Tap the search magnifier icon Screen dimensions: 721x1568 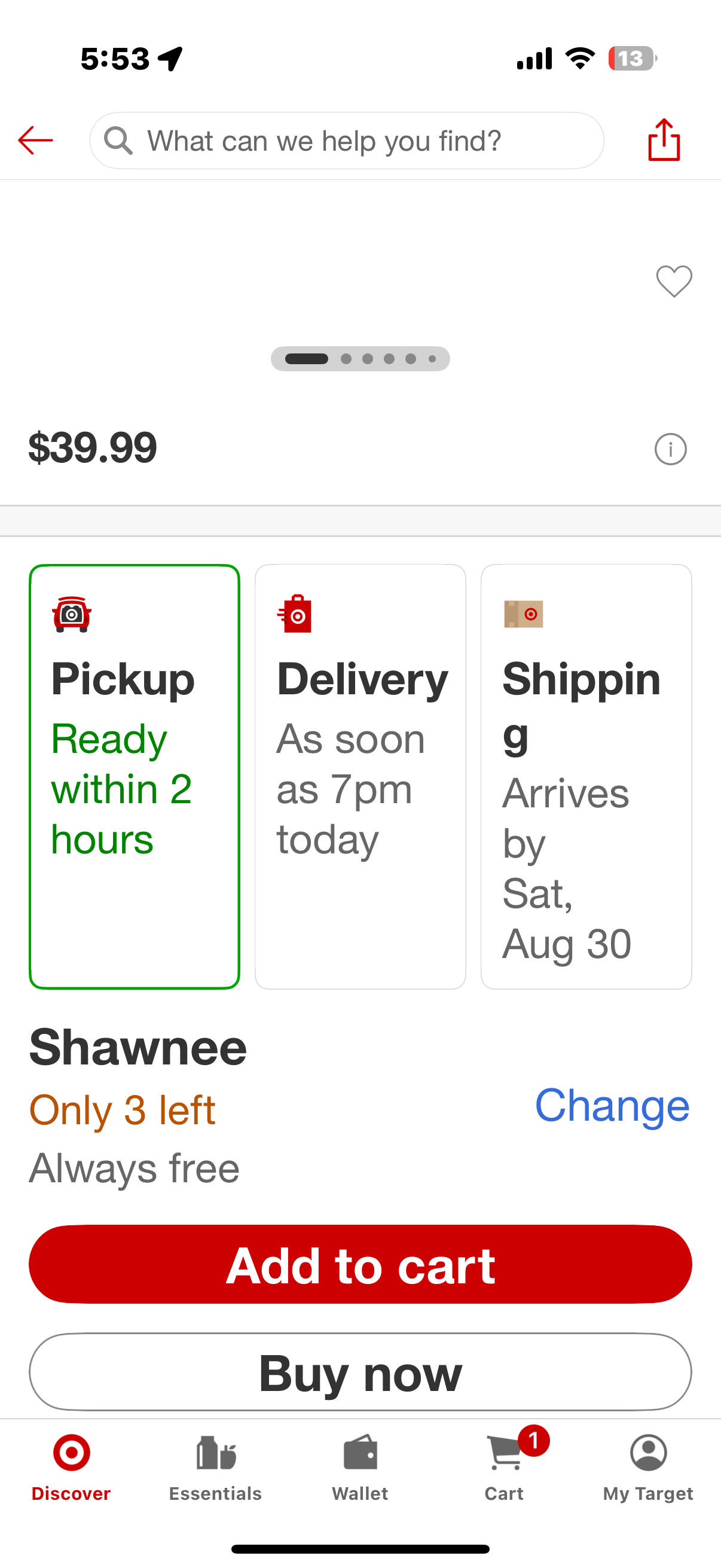(118, 141)
